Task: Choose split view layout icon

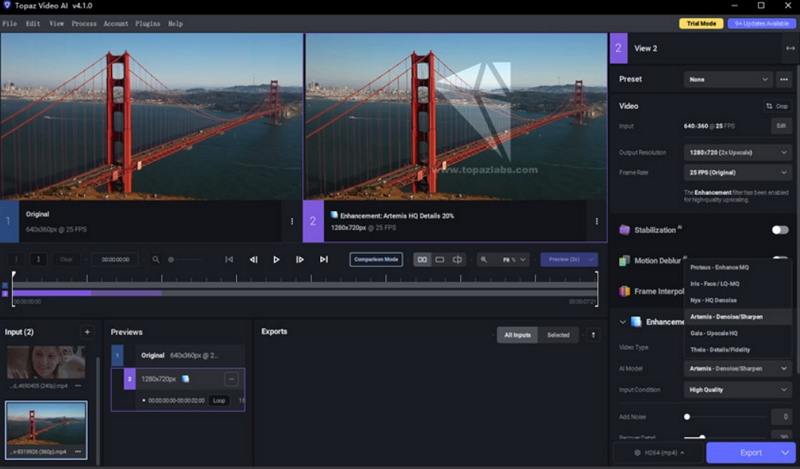Action: coord(458,259)
